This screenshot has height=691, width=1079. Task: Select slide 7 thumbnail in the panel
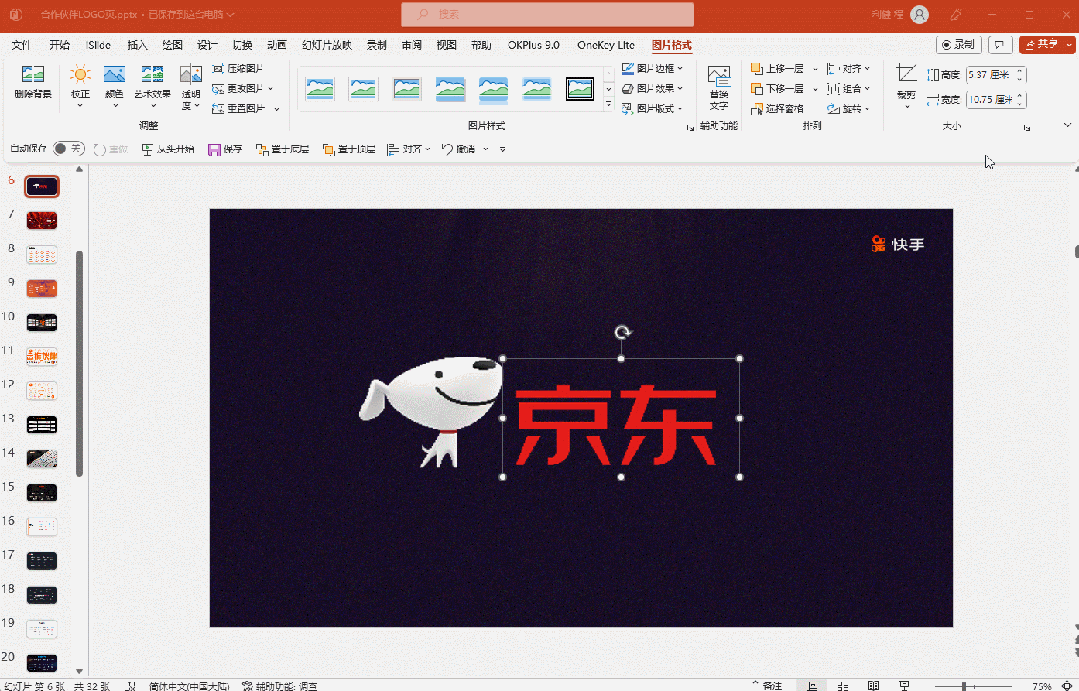[41, 220]
